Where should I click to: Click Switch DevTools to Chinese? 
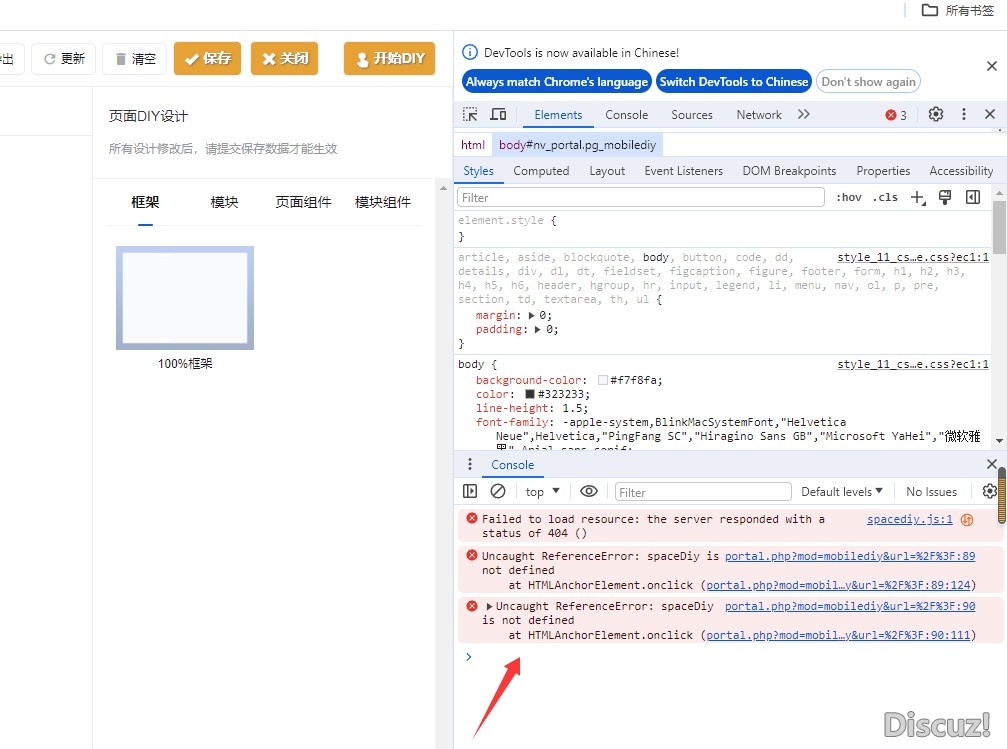733,82
